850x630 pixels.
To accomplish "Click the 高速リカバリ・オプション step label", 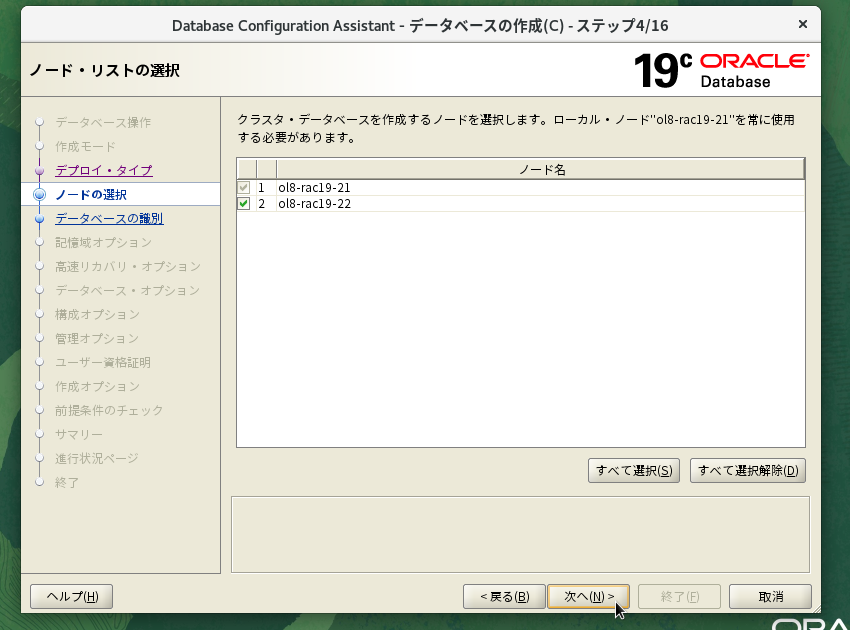I will click(128, 267).
